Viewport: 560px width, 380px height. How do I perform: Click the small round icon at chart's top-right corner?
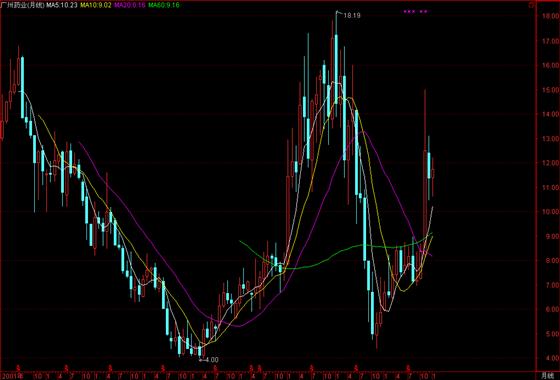coord(531,5)
